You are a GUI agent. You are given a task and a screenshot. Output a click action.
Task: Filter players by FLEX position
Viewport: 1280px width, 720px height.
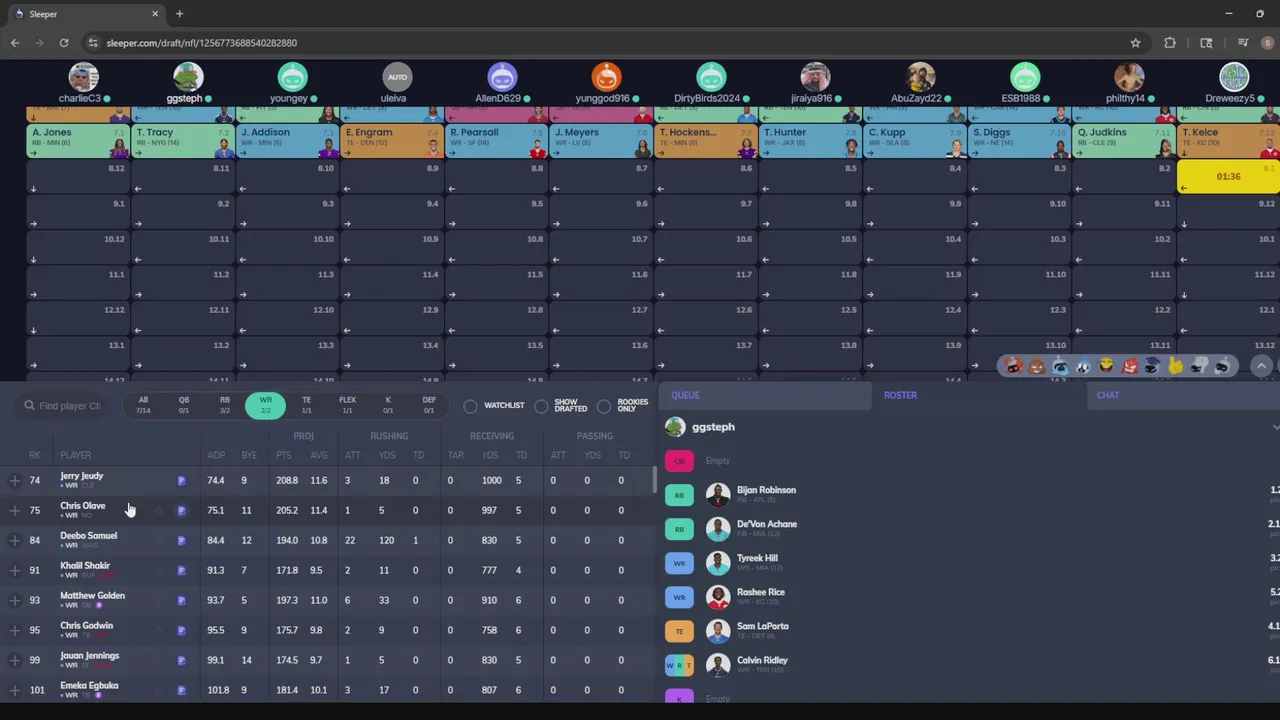click(347, 405)
